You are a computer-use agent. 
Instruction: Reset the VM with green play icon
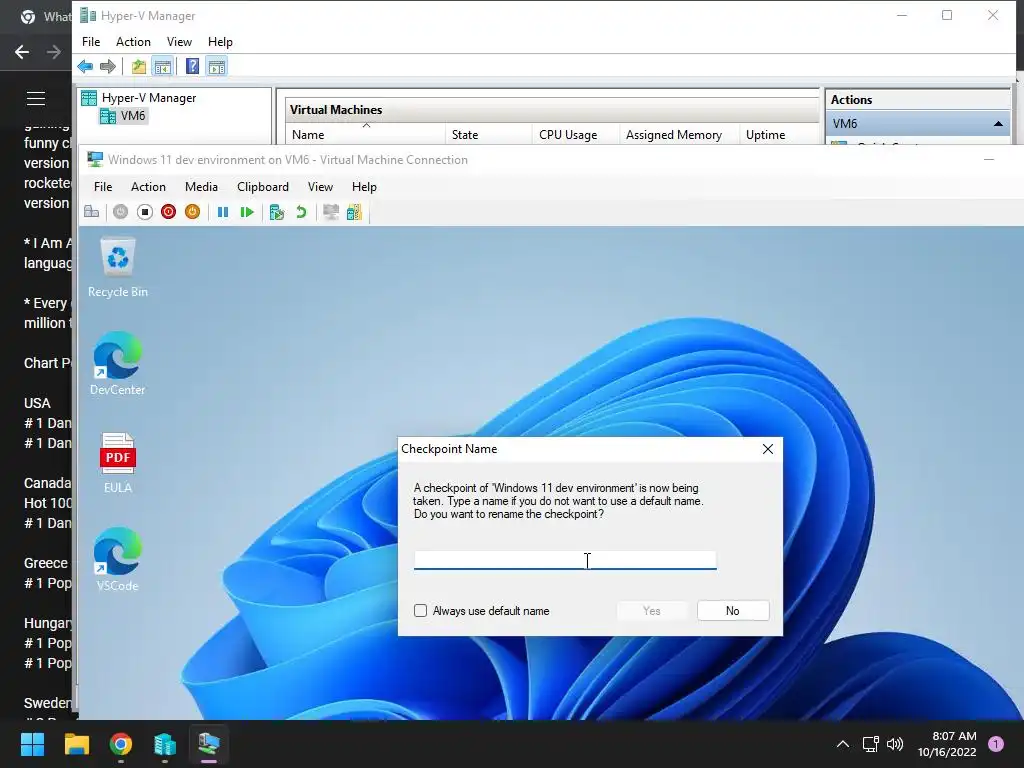click(247, 212)
